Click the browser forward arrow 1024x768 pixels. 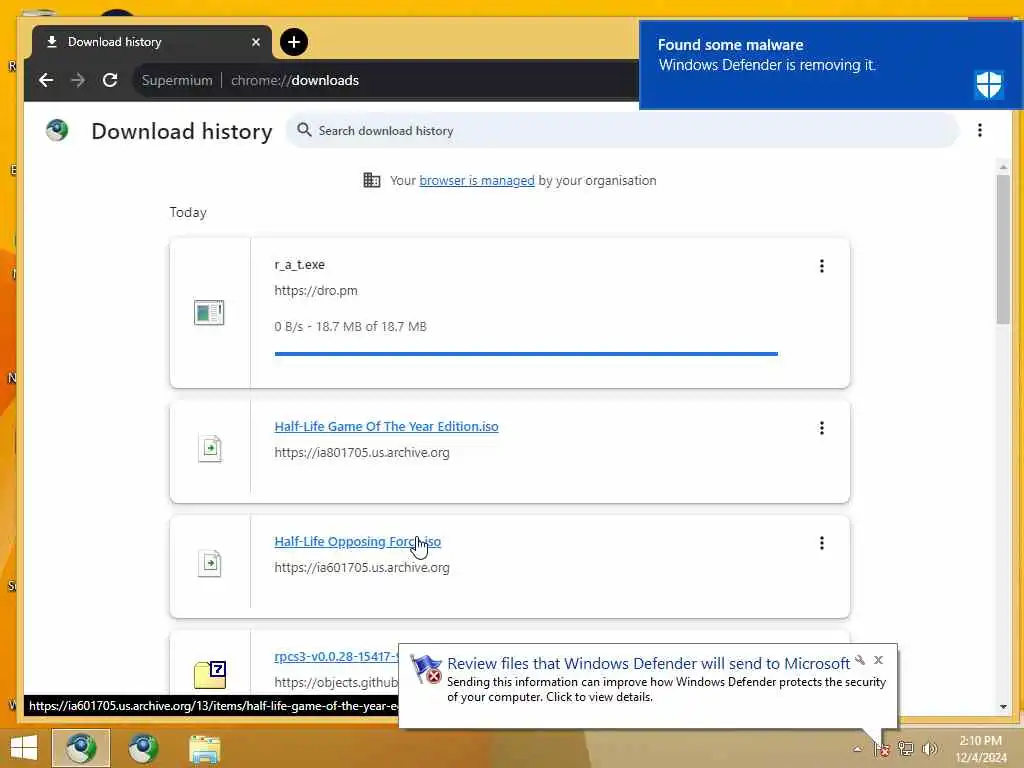[78, 80]
